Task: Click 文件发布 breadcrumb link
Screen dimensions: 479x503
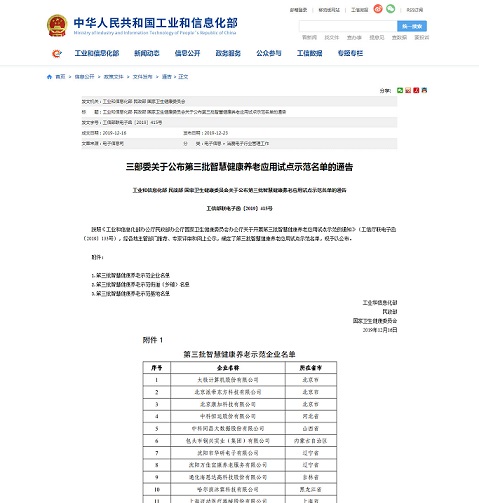Action: tap(142, 77)
